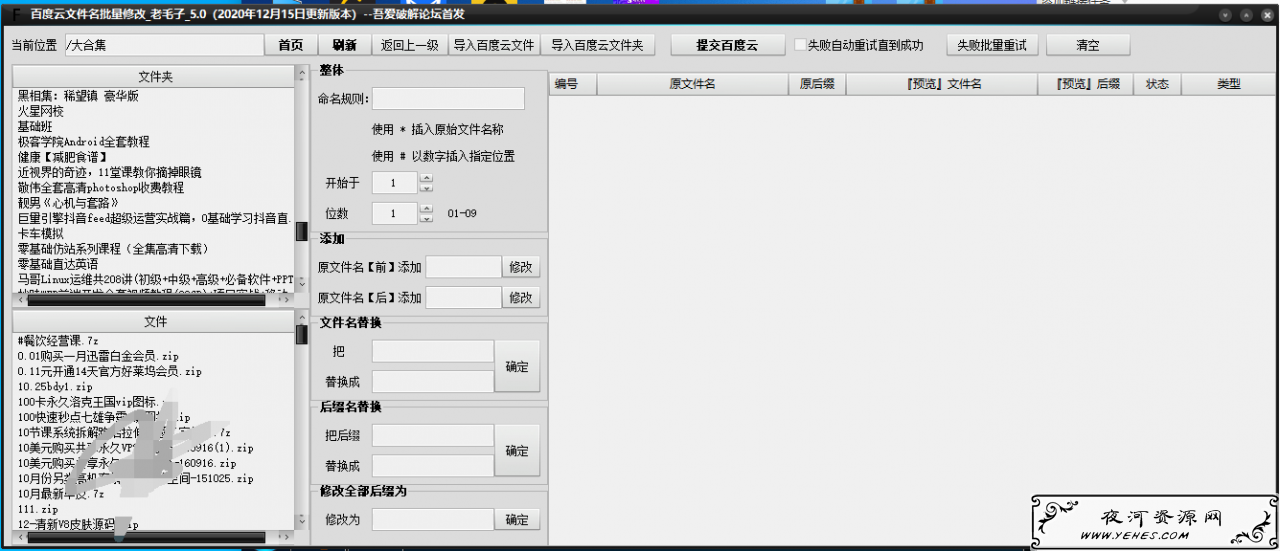This screenshot has height=551, width=1280.
Task: Click scroll-down arrow of 文件夹 list
Action: [x=302, y=283]
